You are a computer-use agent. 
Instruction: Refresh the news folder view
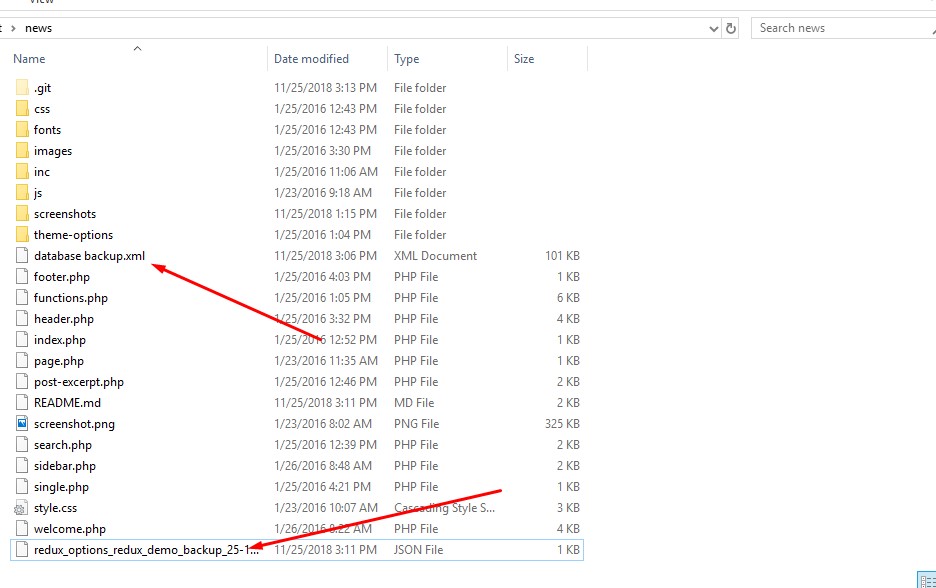tap(731, 28)
